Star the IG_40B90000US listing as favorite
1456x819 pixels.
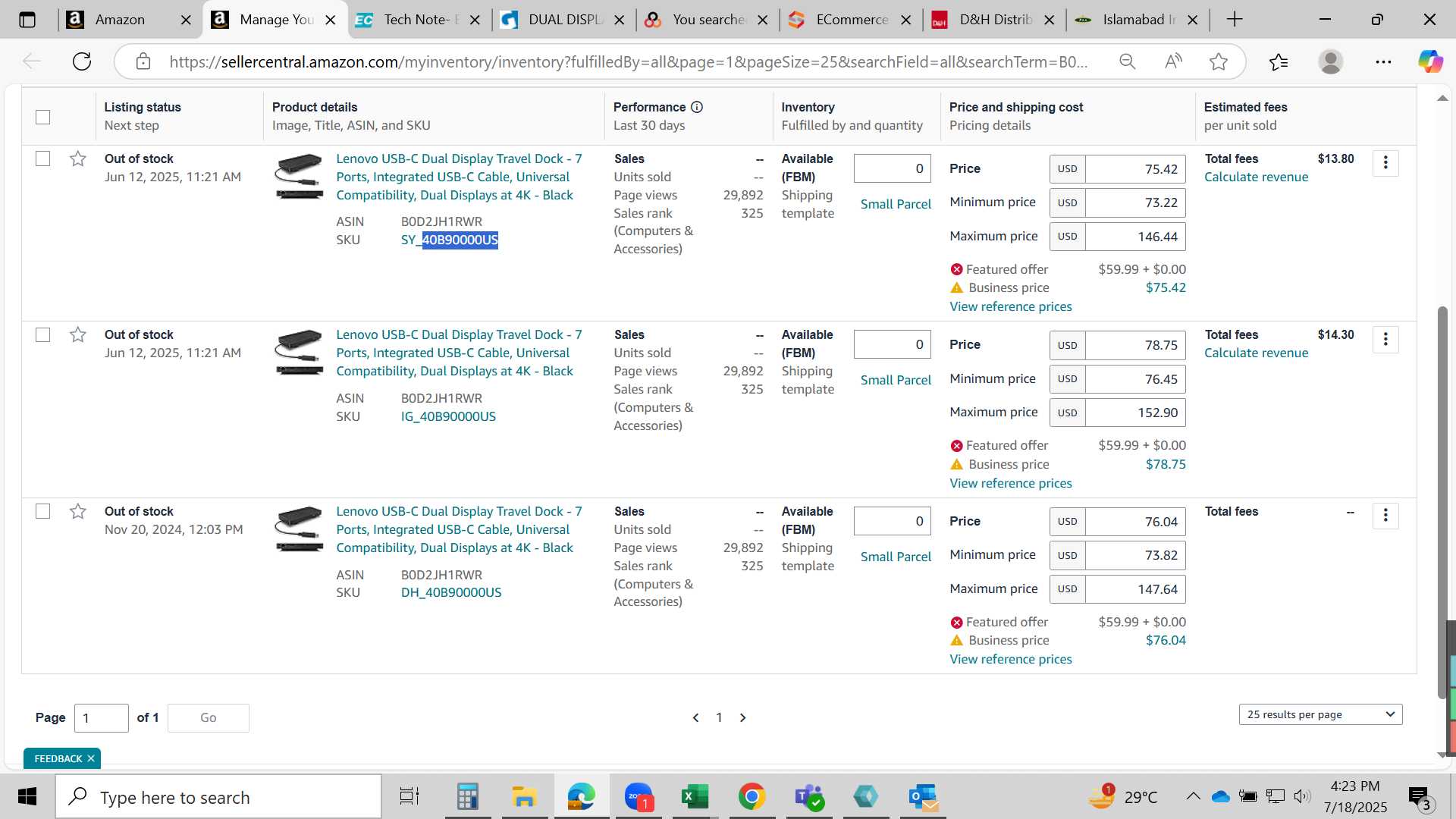pos(77,334)
